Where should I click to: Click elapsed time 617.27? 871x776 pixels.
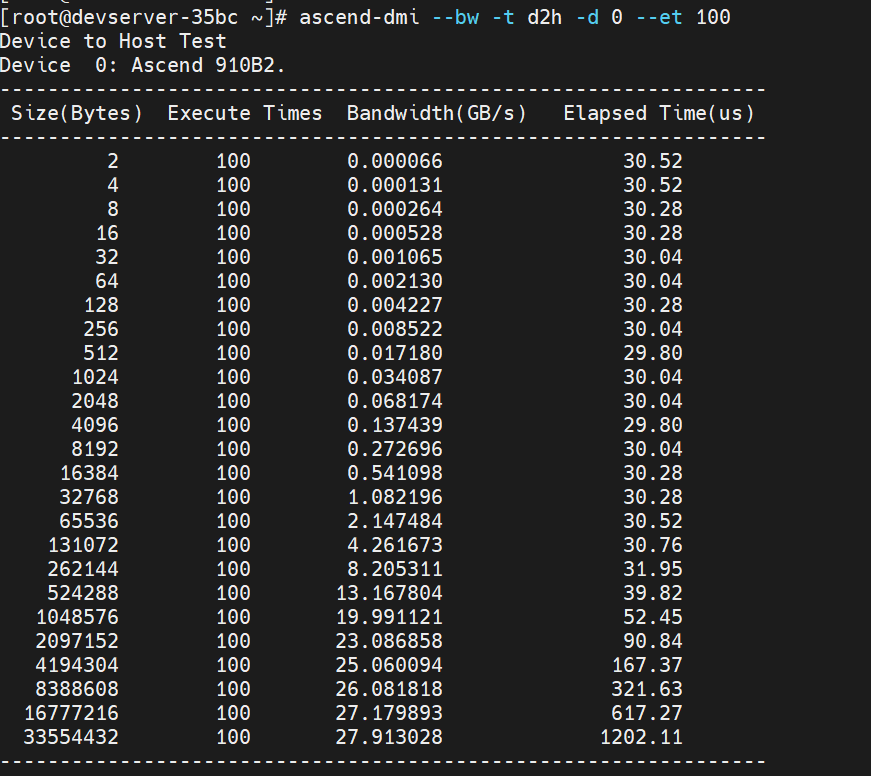pos(647,713)
